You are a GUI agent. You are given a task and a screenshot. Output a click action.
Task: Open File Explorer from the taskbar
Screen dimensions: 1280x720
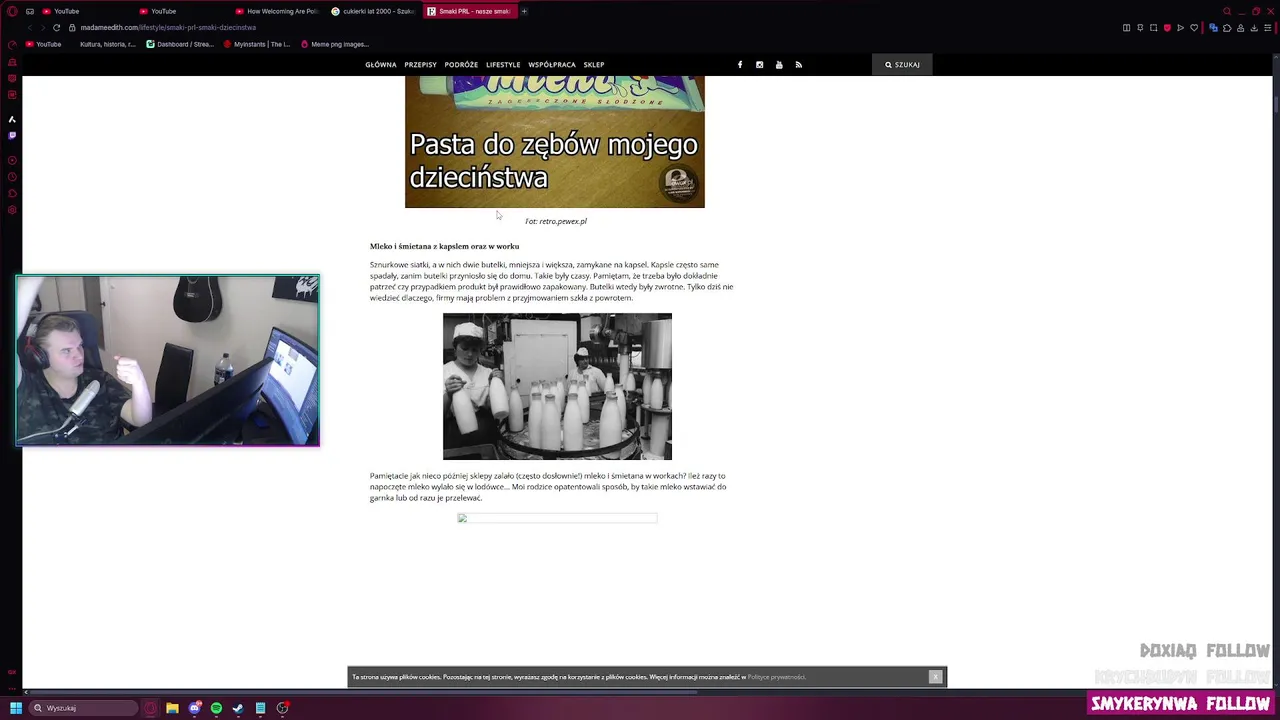172,708
